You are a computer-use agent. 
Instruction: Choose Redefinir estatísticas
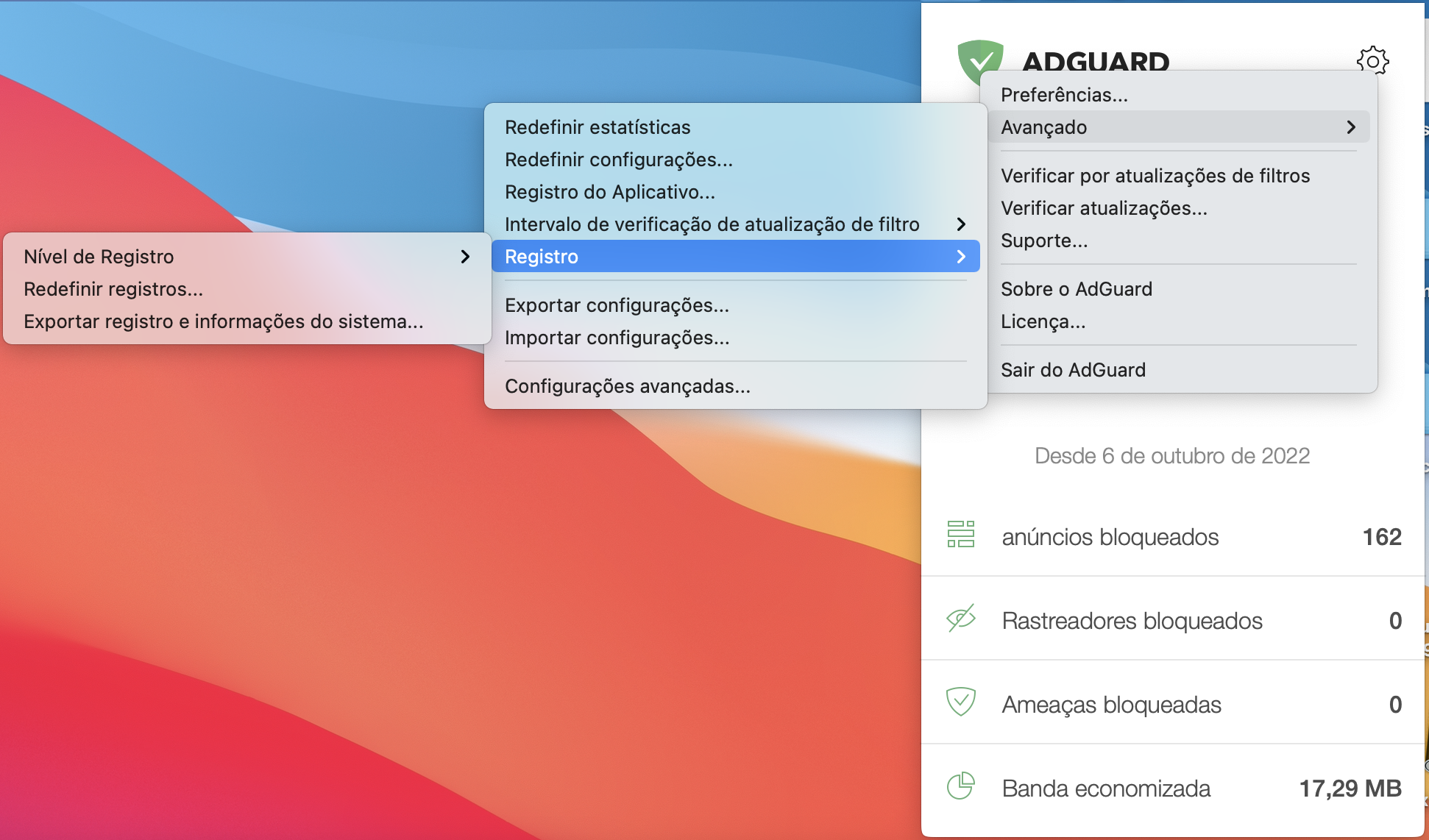[736, 127]
